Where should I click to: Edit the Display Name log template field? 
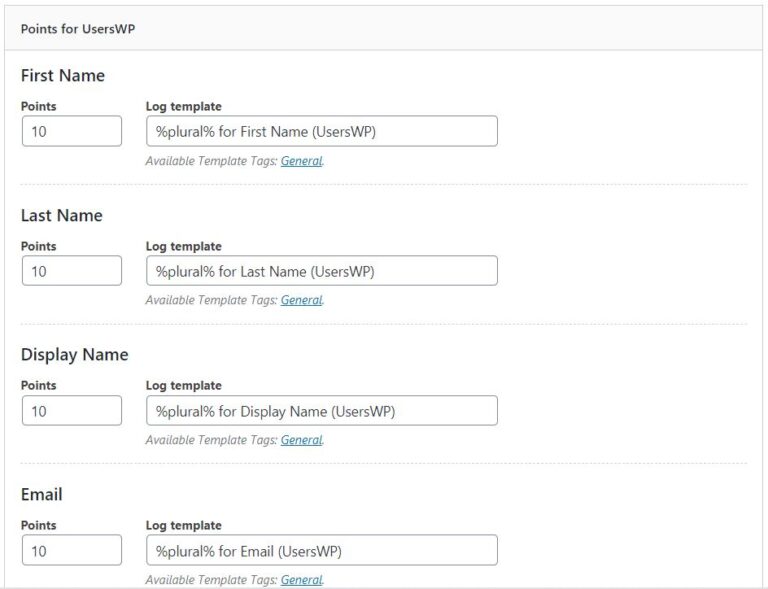[x=322, y=411]
